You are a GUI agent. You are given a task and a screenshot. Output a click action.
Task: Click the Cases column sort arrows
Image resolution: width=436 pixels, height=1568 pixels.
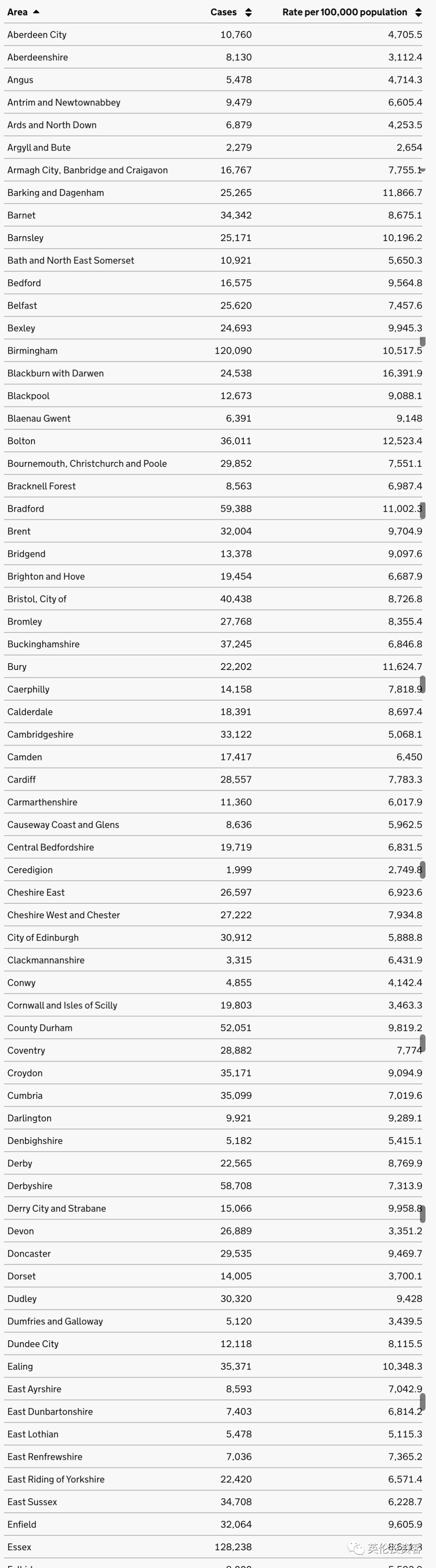coord(248,12)
